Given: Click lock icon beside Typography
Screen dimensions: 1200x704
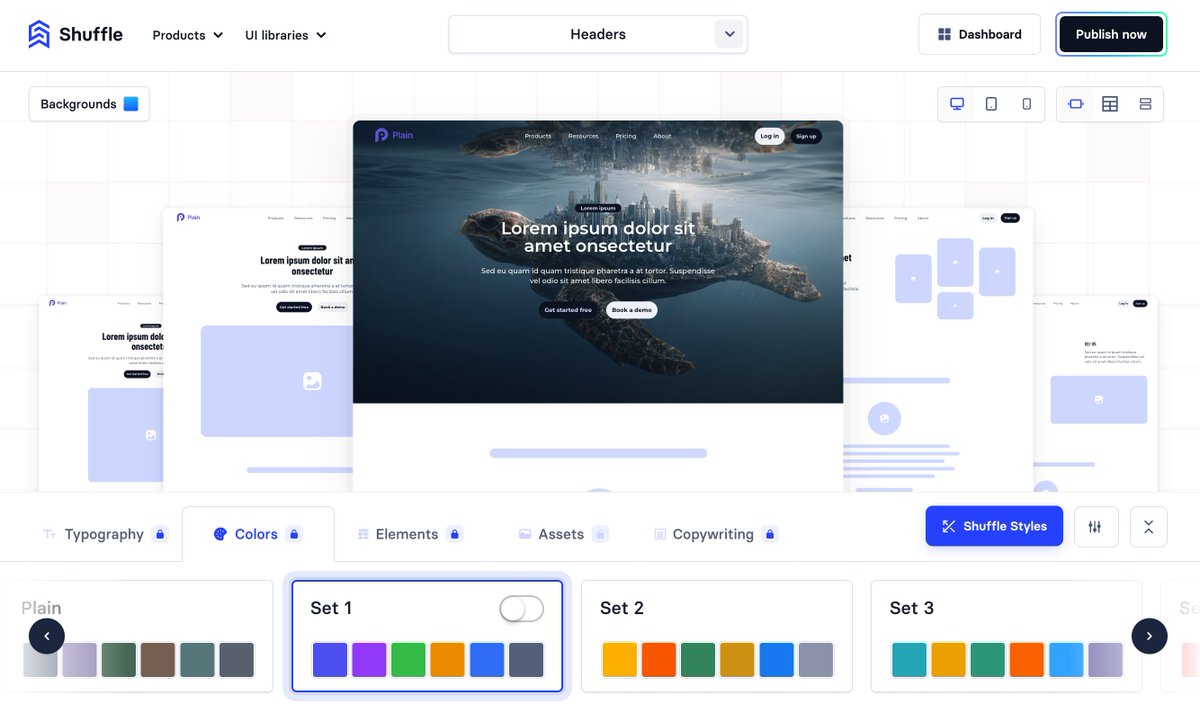Looking at the screenshot, I should tap(160, 534).
